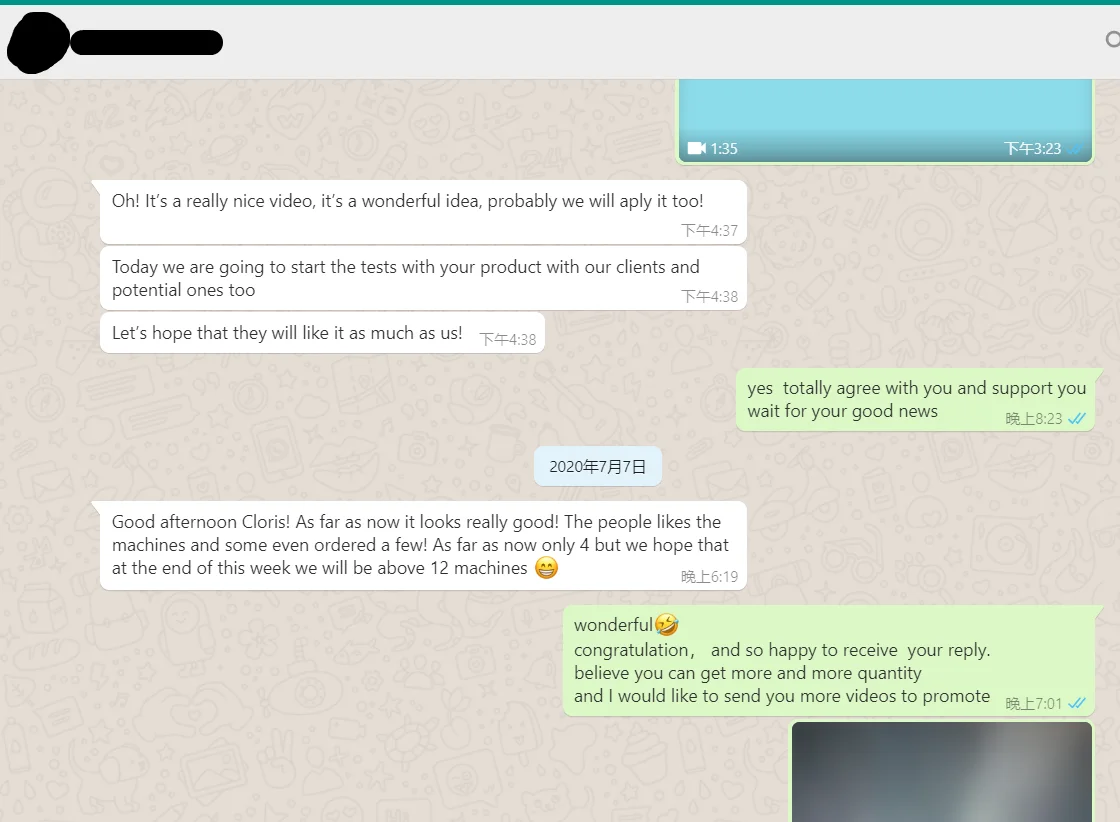Select the 'Oh! It's a really nice video' message
This screenshot has height=822, width=1120.
tap(424, 212)
